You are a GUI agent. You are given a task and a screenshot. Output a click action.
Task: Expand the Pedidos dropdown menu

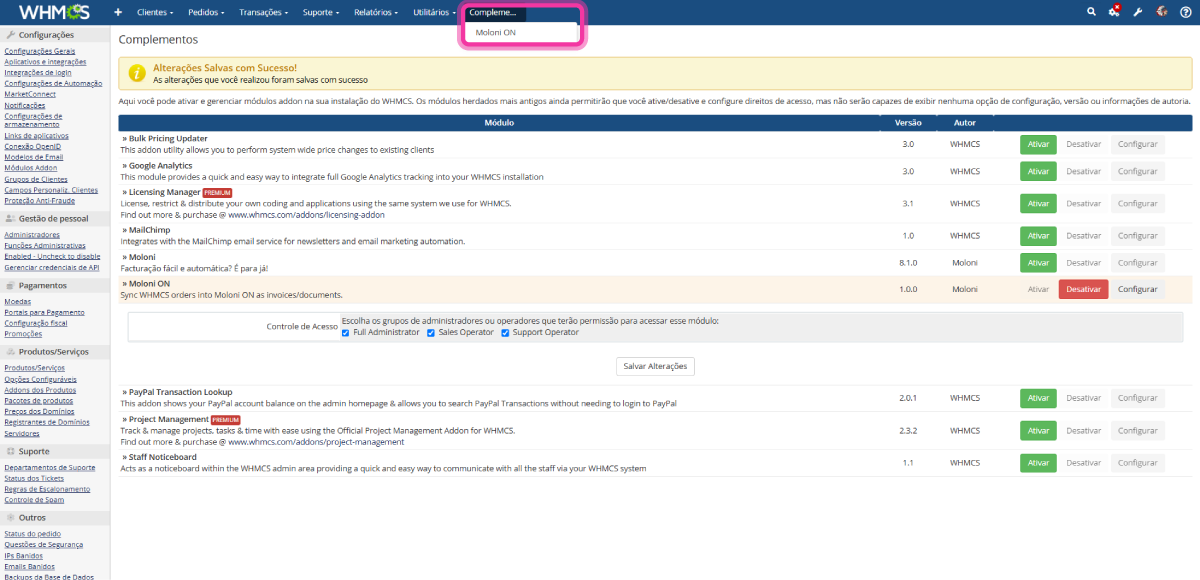point(206,12)
